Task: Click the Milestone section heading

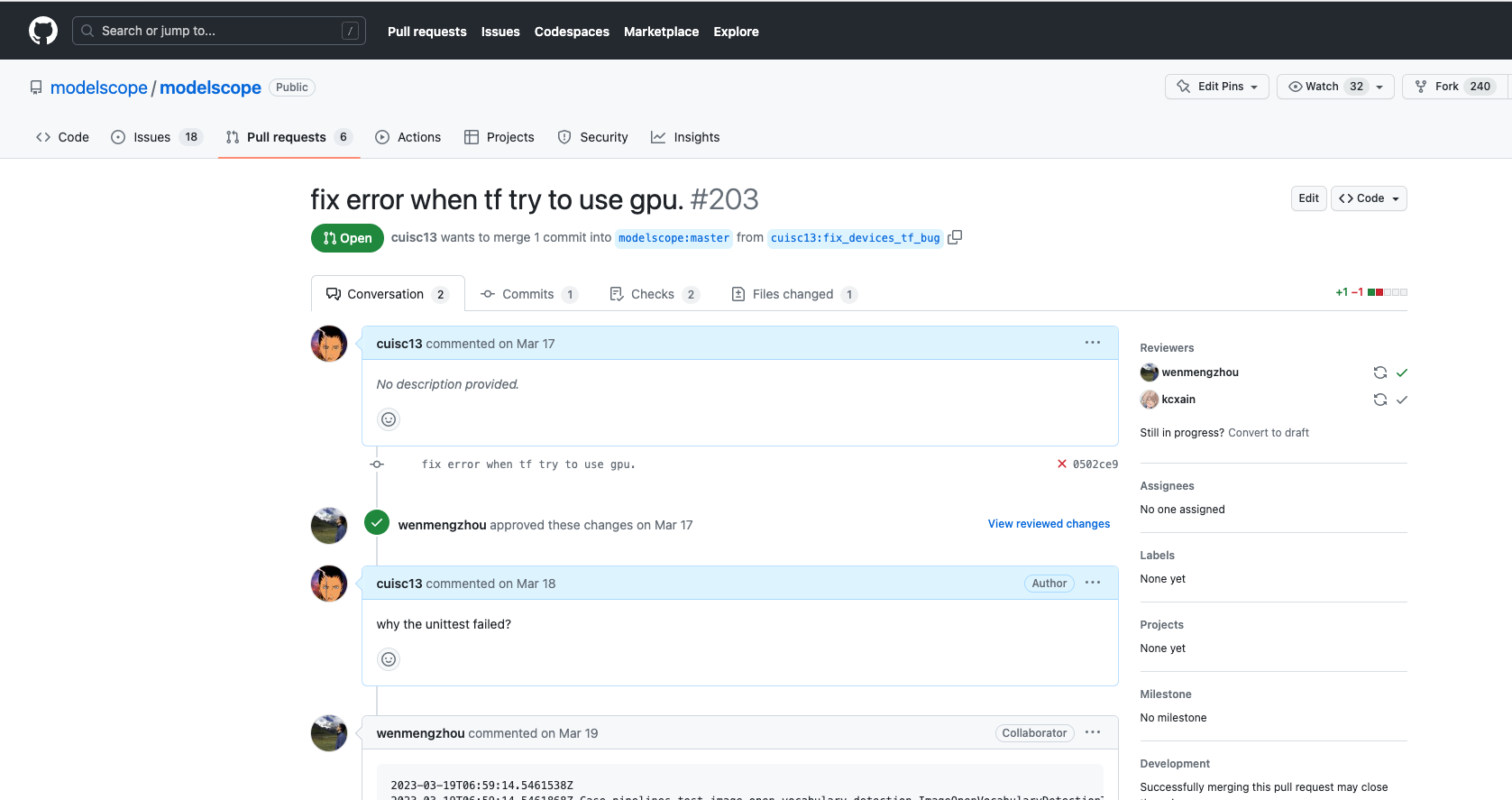Action: tap(1166, 694)
